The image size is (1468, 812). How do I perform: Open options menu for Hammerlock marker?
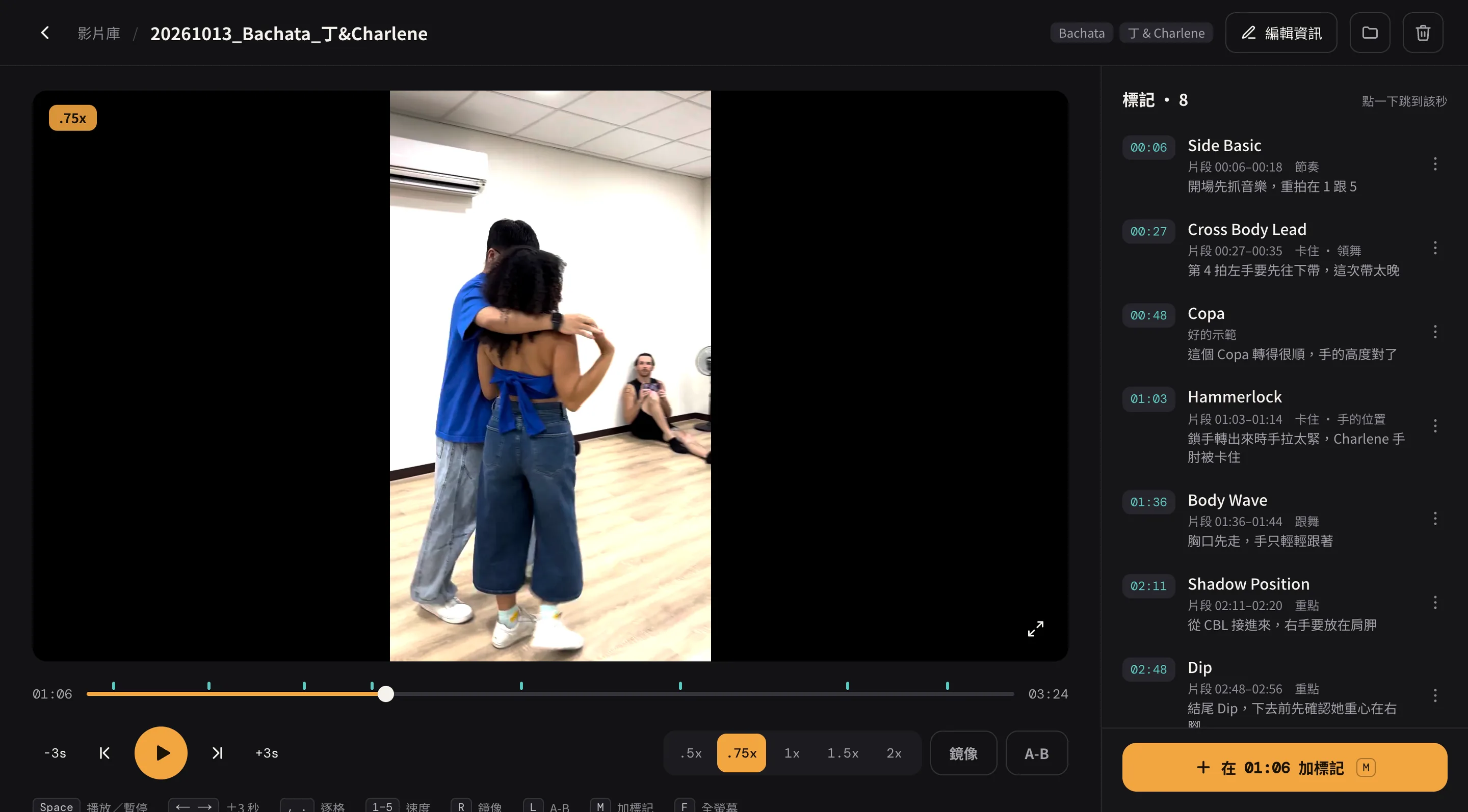pos(1435,426)
